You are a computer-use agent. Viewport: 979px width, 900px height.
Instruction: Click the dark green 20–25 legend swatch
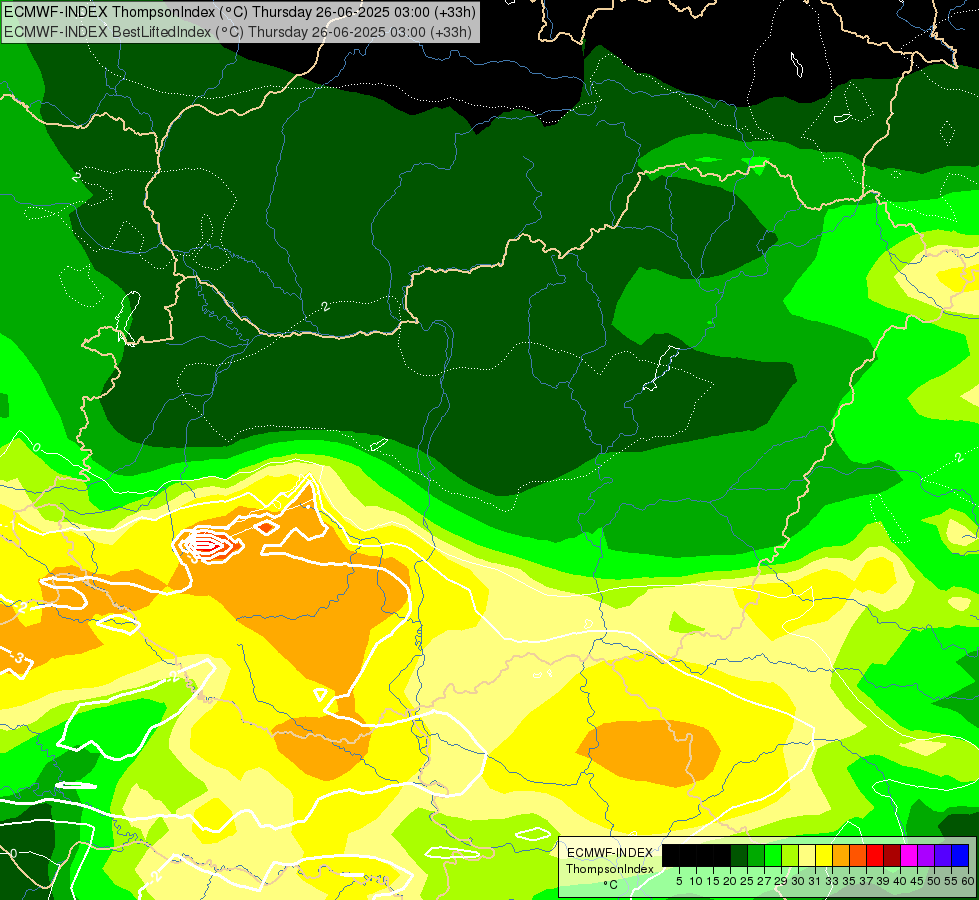[739, 855]
